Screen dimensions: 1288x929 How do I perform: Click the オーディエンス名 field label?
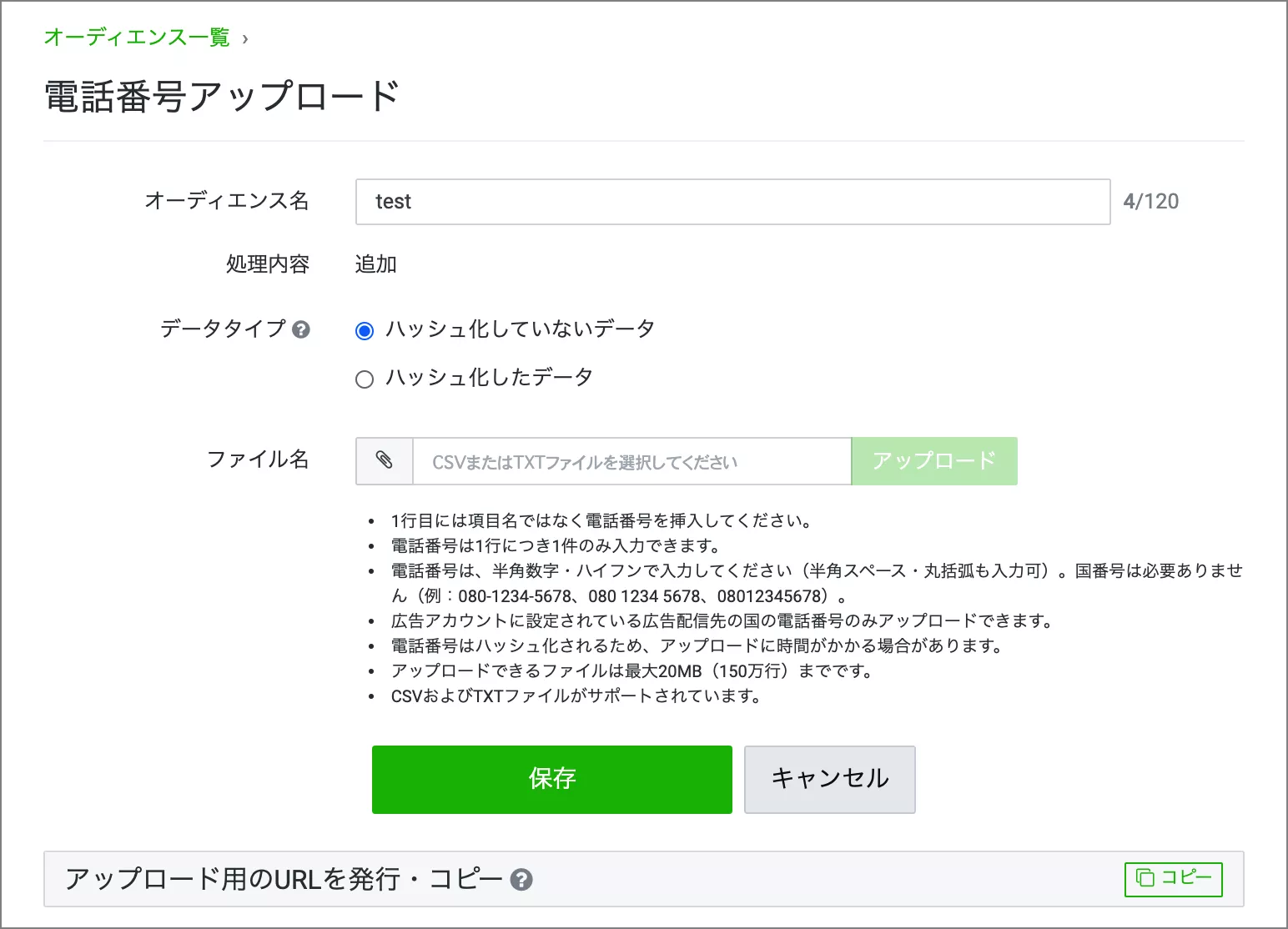pos(227,201)
